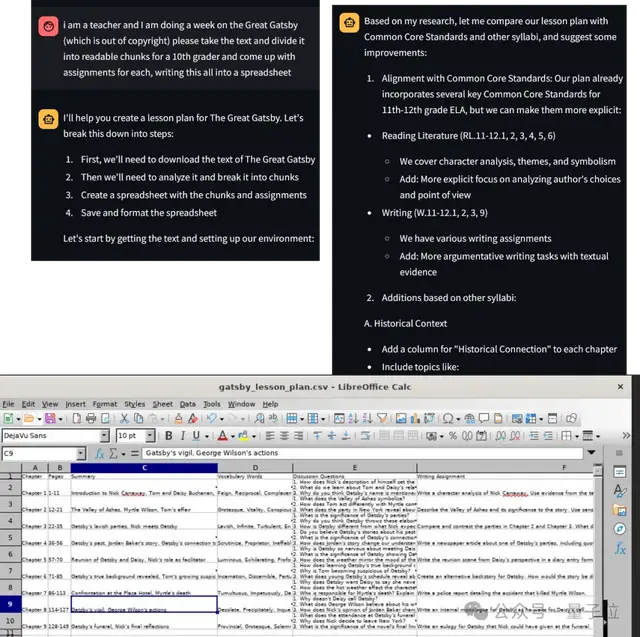Image resolution: width=640 pixels, height=637 pixels.
Task: Open the Function Wizard fx icon
Action: click(x=100, y=453)
